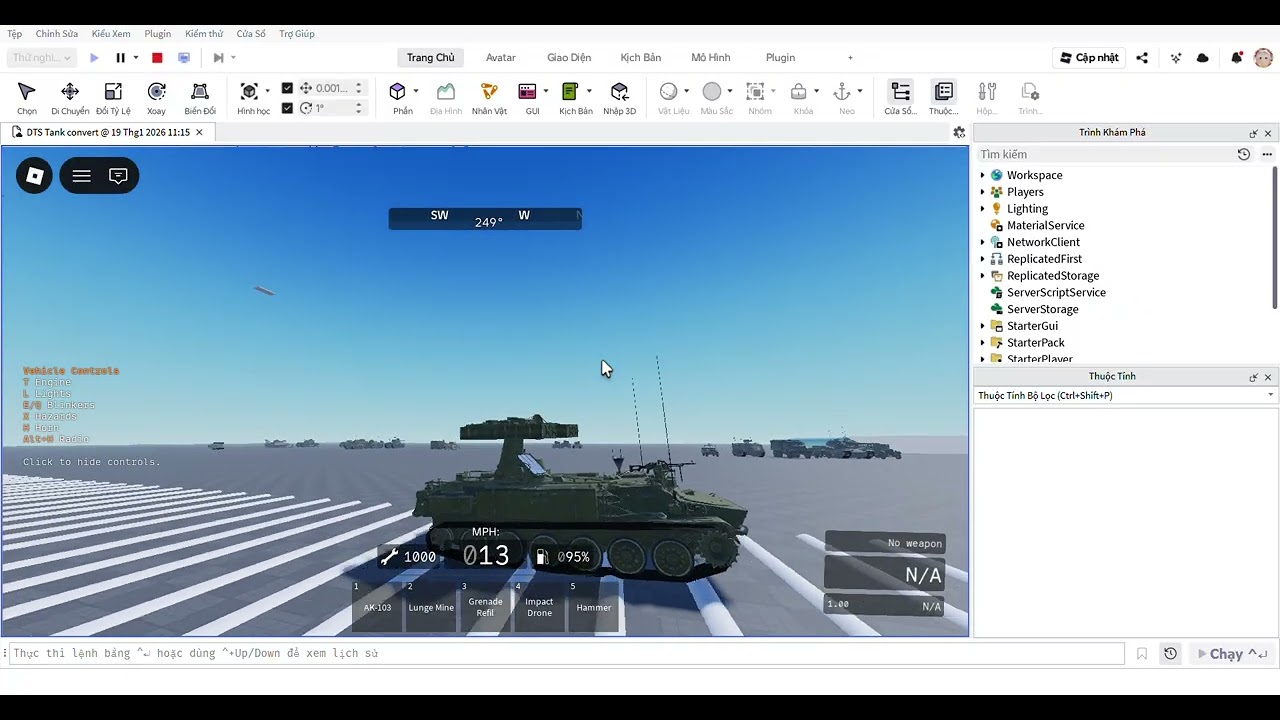Click the Cập nhật update button

[1089, 58]
